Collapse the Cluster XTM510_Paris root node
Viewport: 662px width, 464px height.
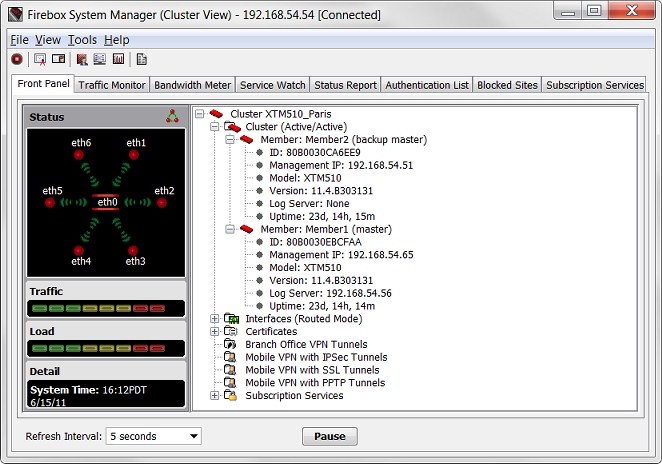coord(200,114)
